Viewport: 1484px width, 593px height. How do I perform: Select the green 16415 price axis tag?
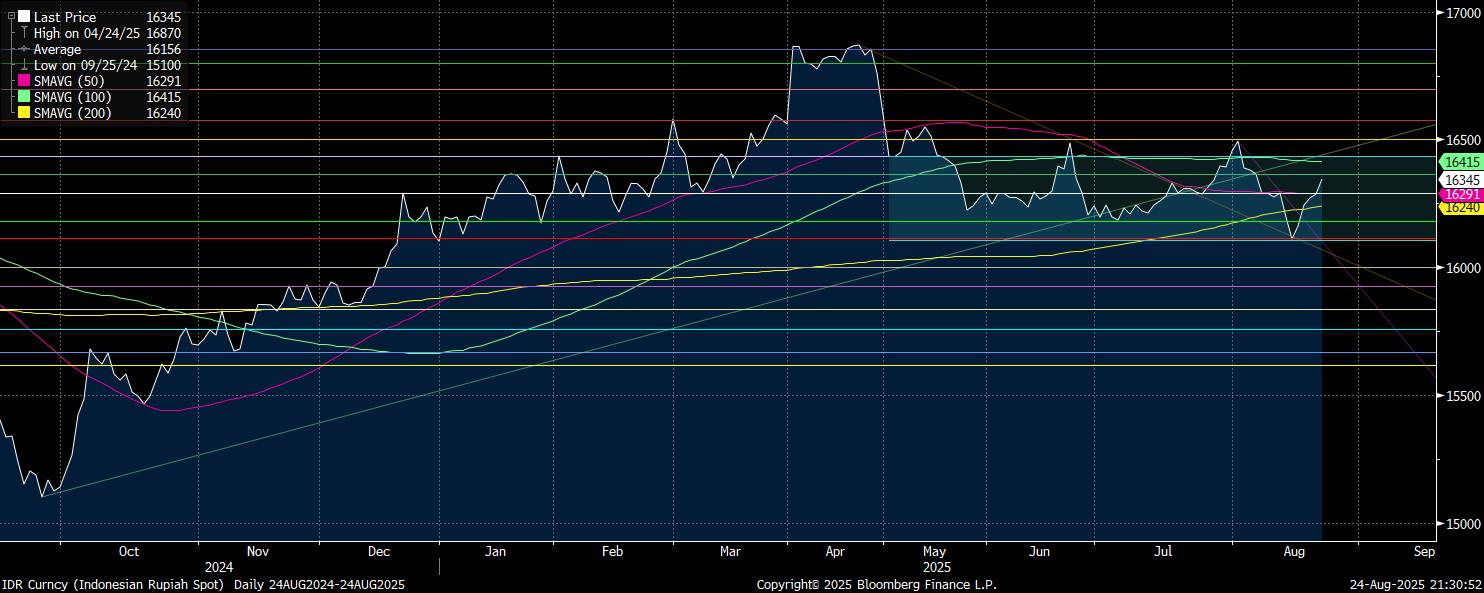coord(1462,162)
